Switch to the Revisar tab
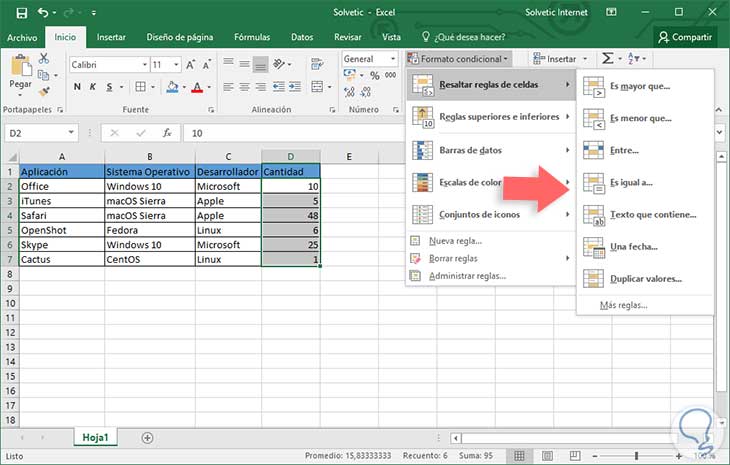Image resolution: width=730 pixels, height=465 pixels. point(348,37)
